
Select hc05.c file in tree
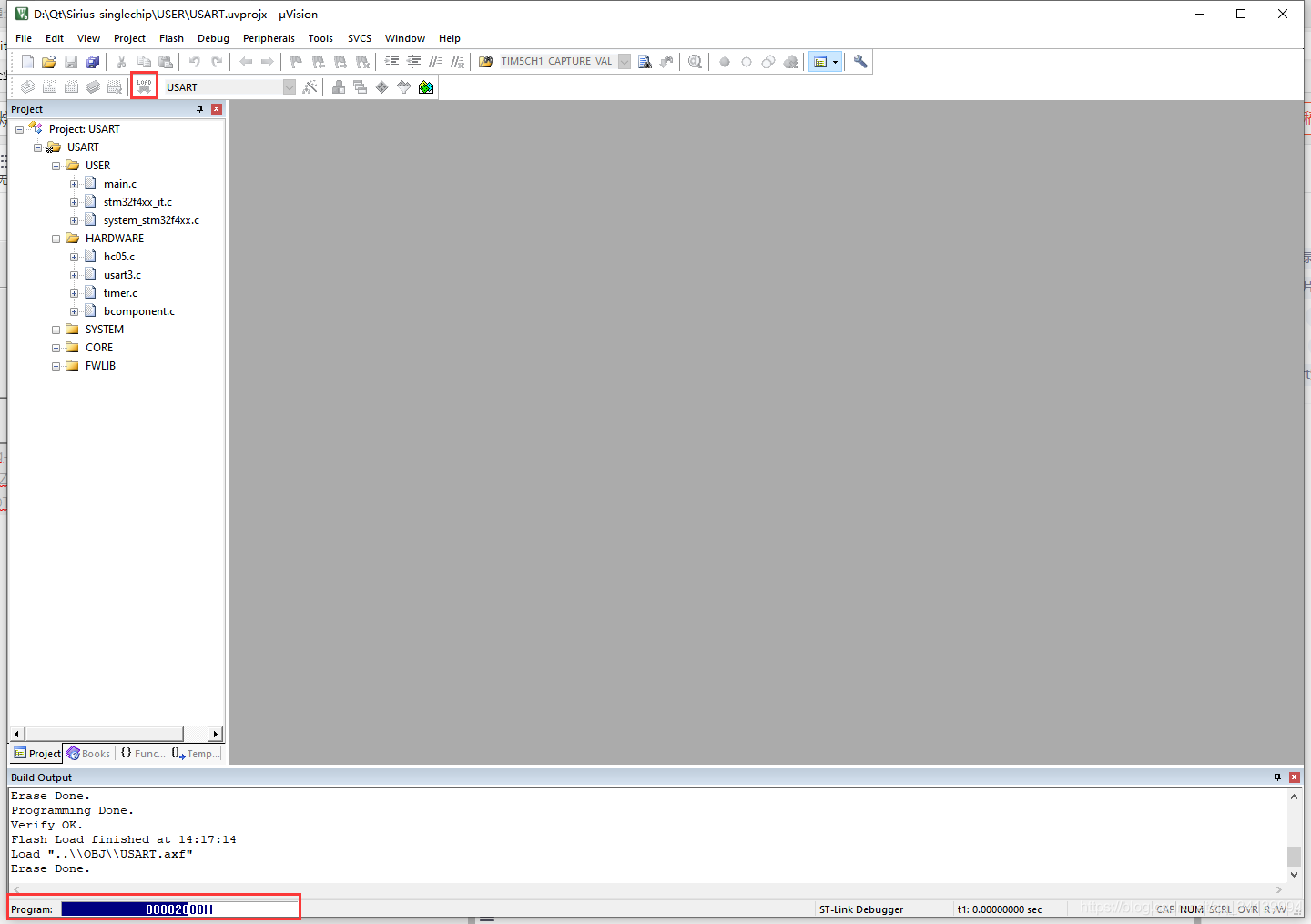click(x=118, y=257)
